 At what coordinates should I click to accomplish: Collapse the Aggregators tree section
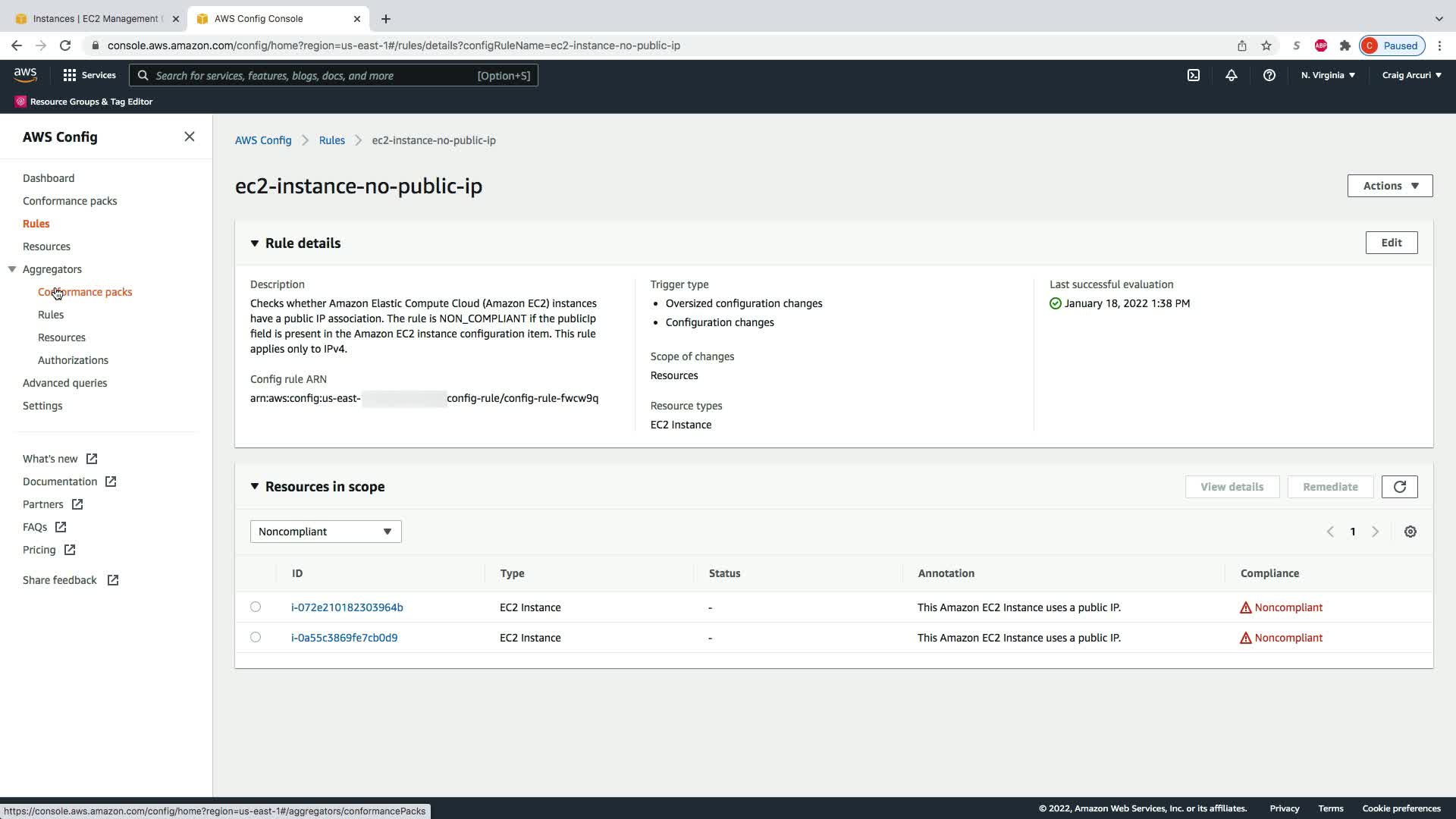tap(12, 269)
